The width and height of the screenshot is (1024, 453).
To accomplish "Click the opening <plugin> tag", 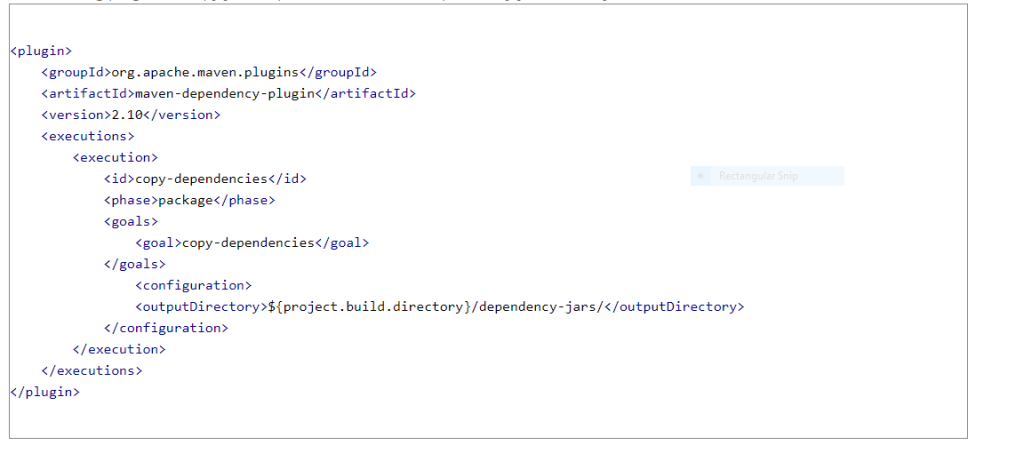I will 41,51.
